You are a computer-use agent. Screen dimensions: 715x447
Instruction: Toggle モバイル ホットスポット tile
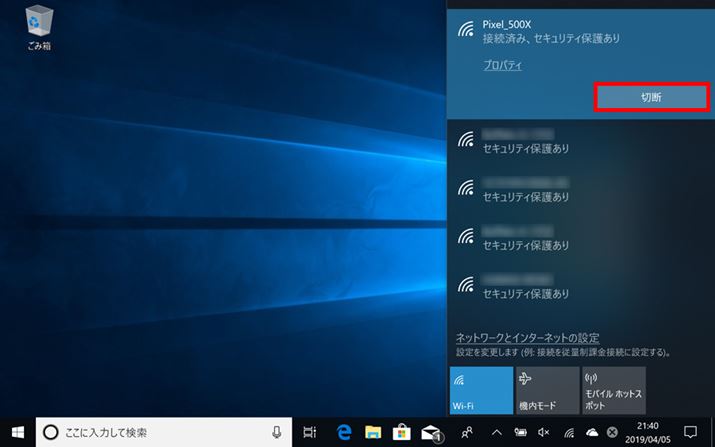tap(608, 390)
